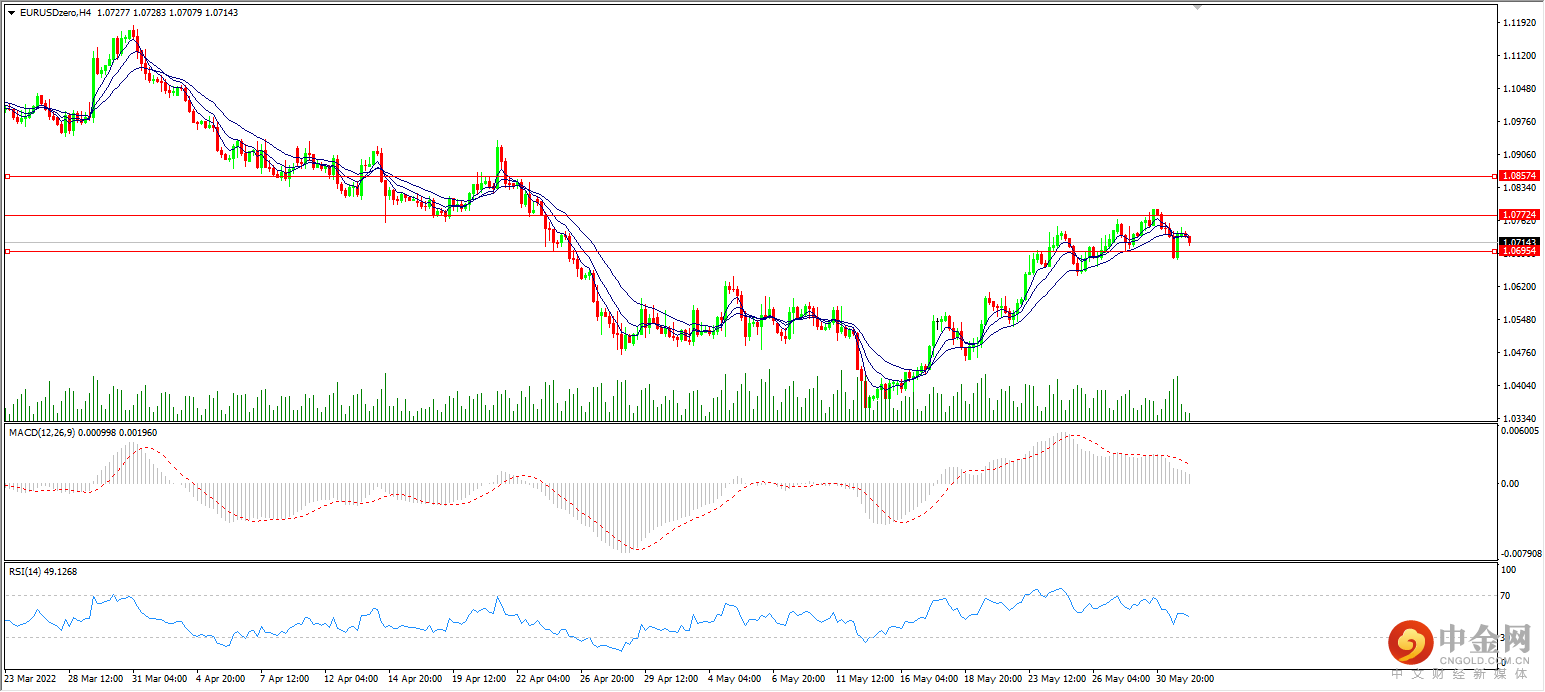This screenshot has height=692, width=1545.
Task: Click the 31 Mar 04:00 time label
Action: 158,678
